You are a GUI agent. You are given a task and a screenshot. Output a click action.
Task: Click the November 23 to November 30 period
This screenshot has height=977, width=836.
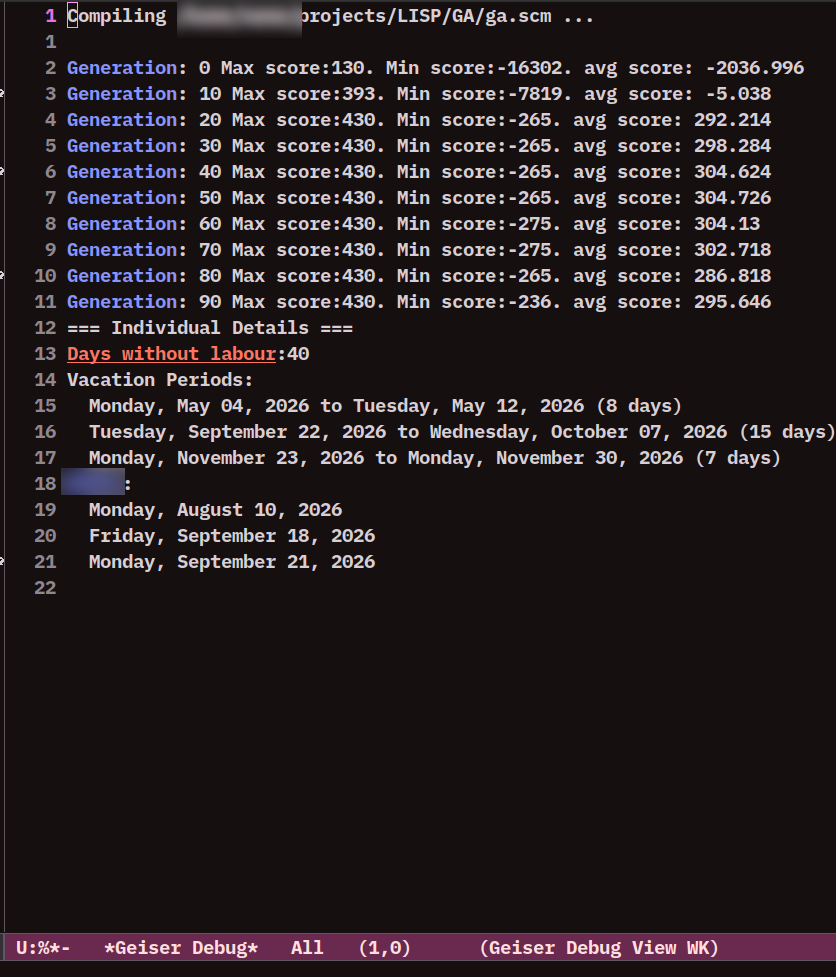coord(435,459)
